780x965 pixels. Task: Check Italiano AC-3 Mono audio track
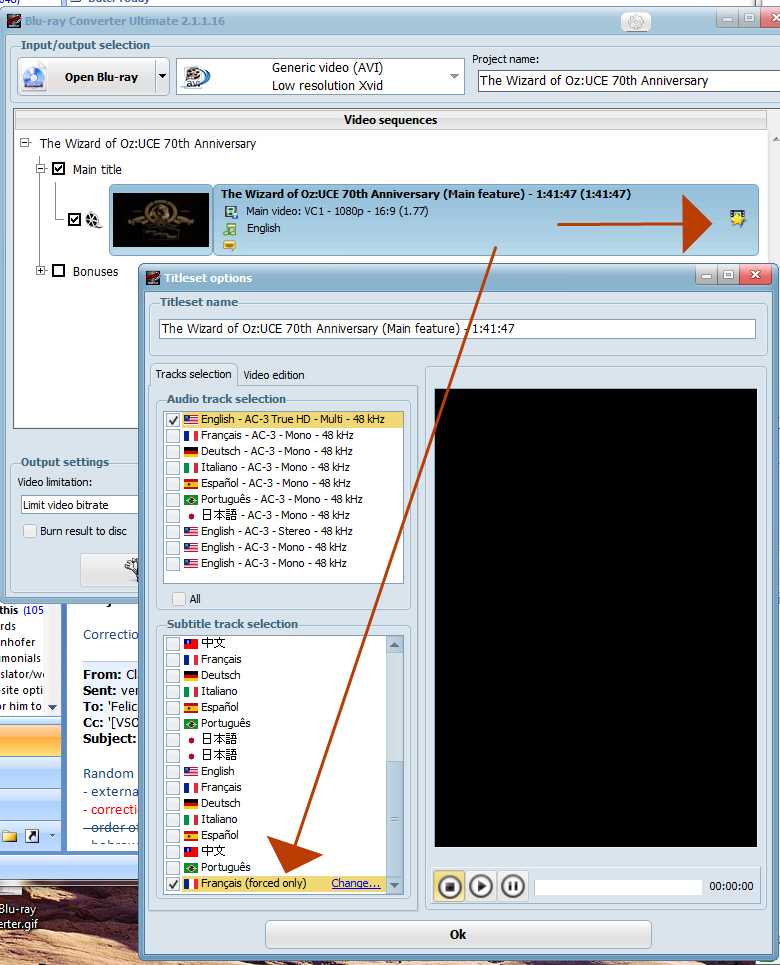tap(173, 468)
